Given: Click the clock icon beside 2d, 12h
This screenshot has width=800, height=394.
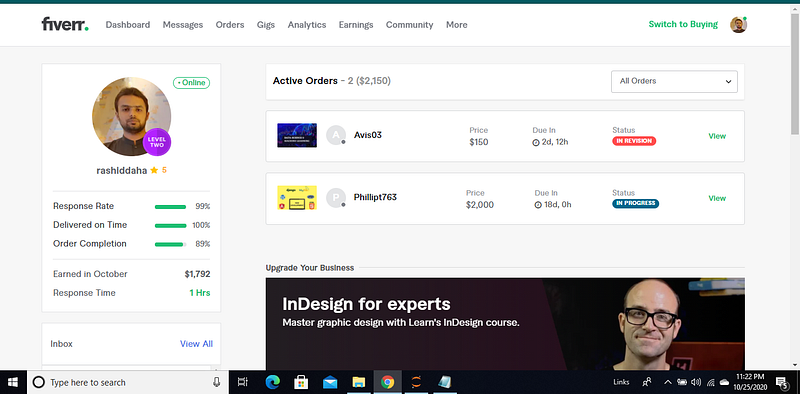Looking at the screenshot, I should [536, 142].
